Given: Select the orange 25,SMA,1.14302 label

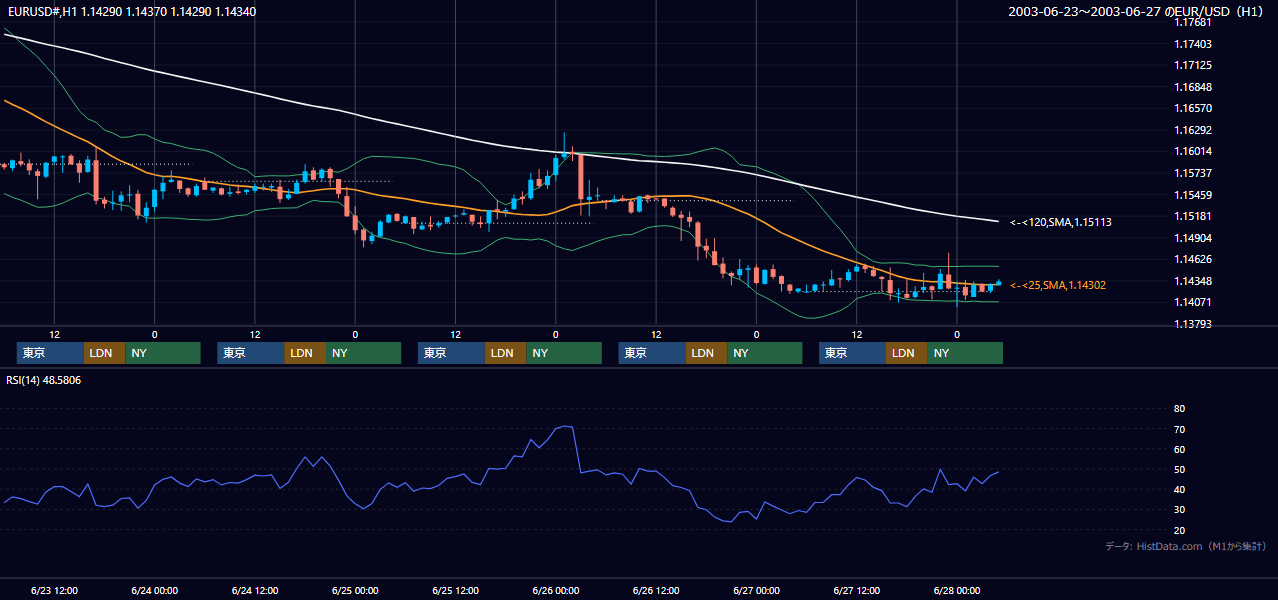Looking at the screenshot, I should pyautogui.click(x=1058, y=285).
